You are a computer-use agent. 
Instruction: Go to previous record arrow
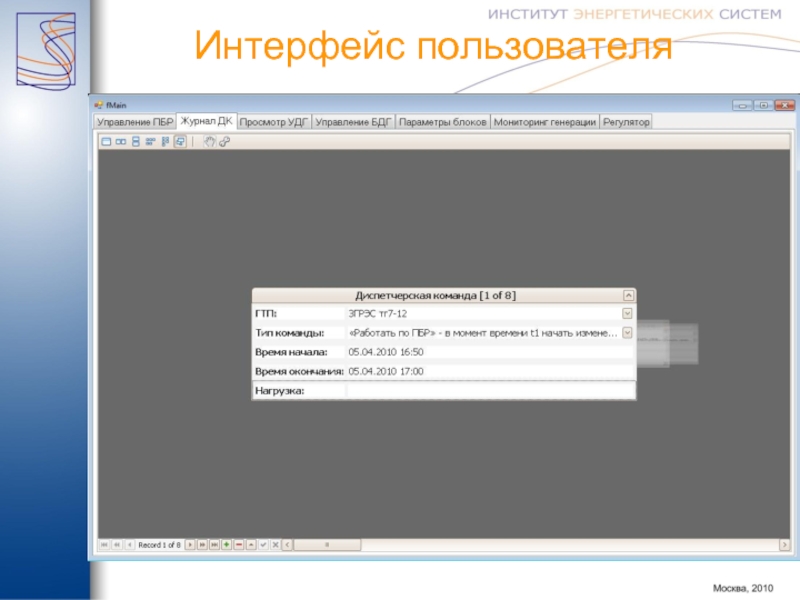[130, 545]
